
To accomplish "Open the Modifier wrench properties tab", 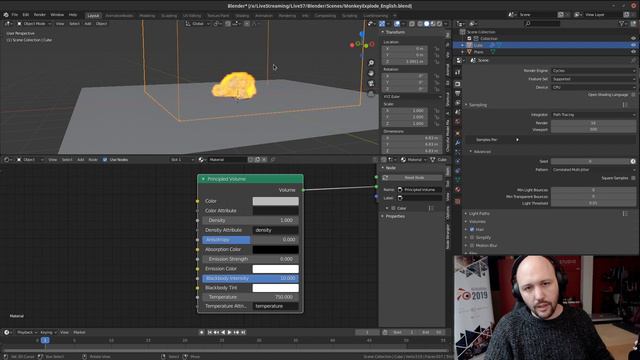I will pyautogui.click(x=458, y=142).
